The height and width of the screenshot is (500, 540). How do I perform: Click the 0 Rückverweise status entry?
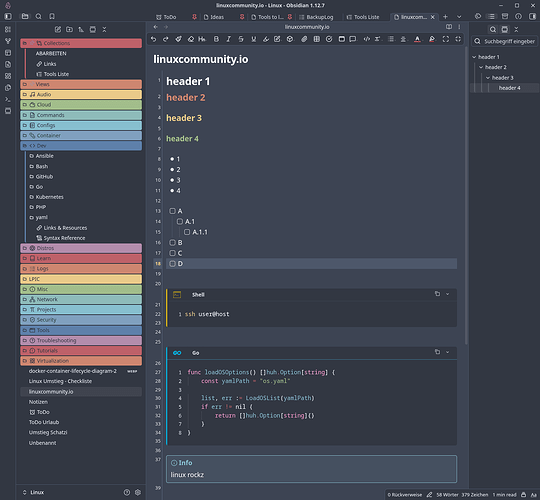click(405, 495)
